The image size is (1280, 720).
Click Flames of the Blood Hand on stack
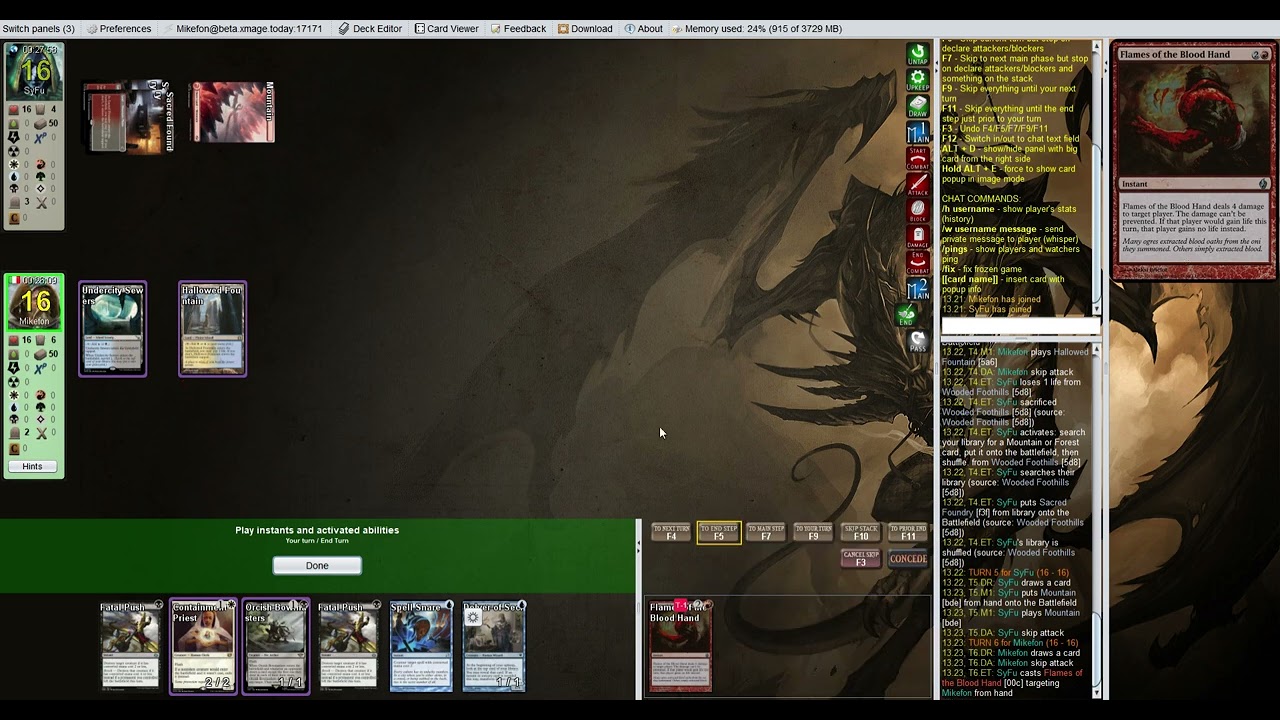pyautogui.click(x=681, y=646)
